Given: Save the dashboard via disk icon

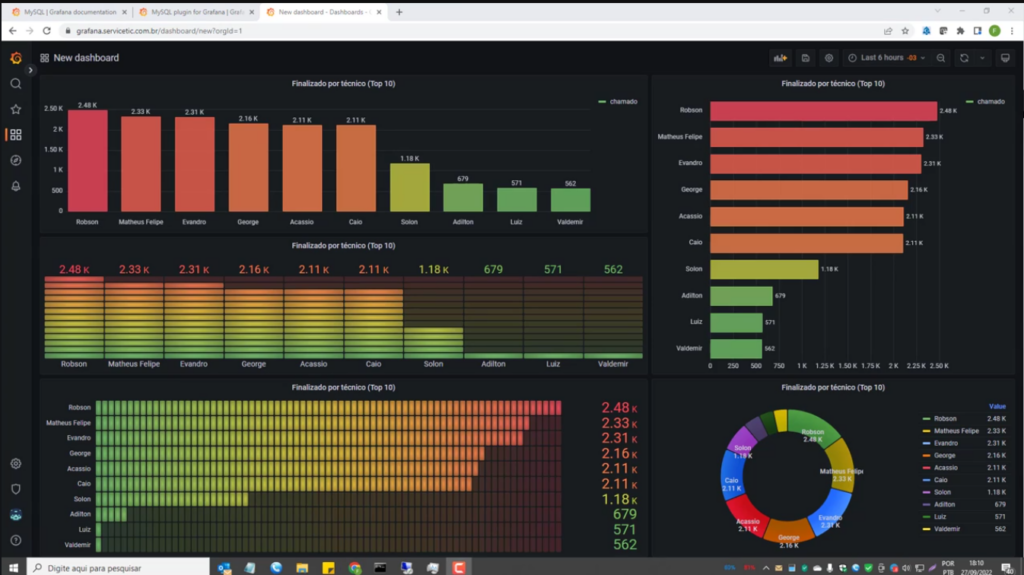Looking at the screenshot, I should click(x=806, y=58).
